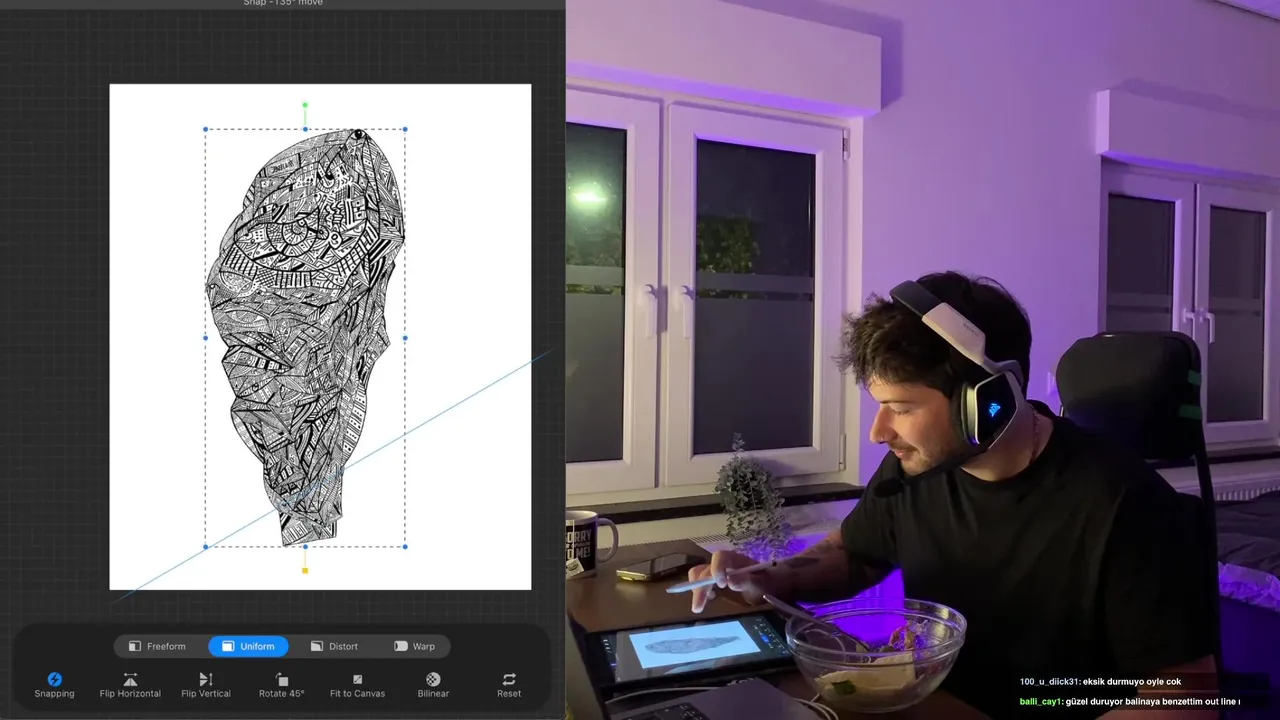
Task: Switch to Distort transform mode
Action: (334, 646)
